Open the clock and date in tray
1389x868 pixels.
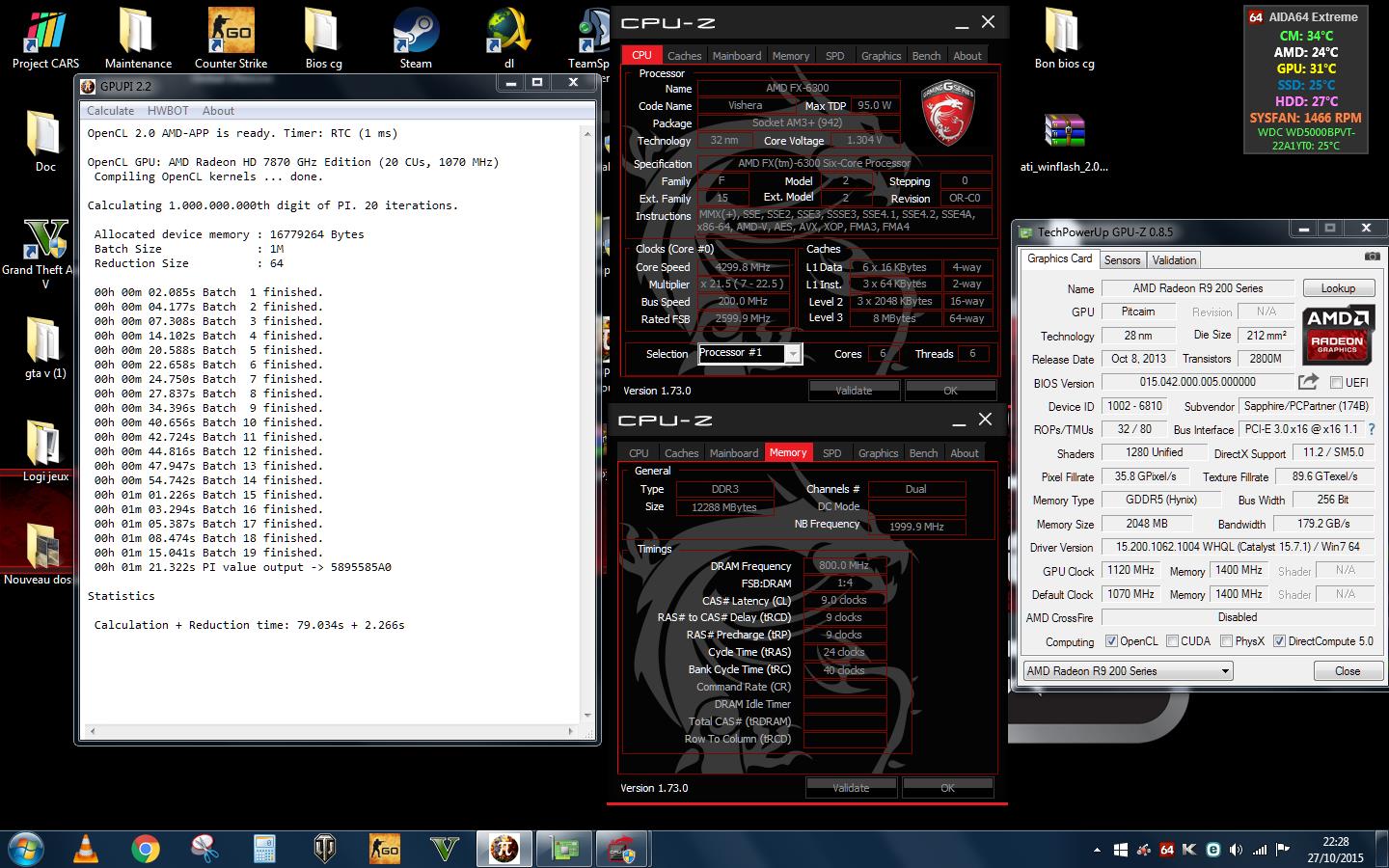1335,849
